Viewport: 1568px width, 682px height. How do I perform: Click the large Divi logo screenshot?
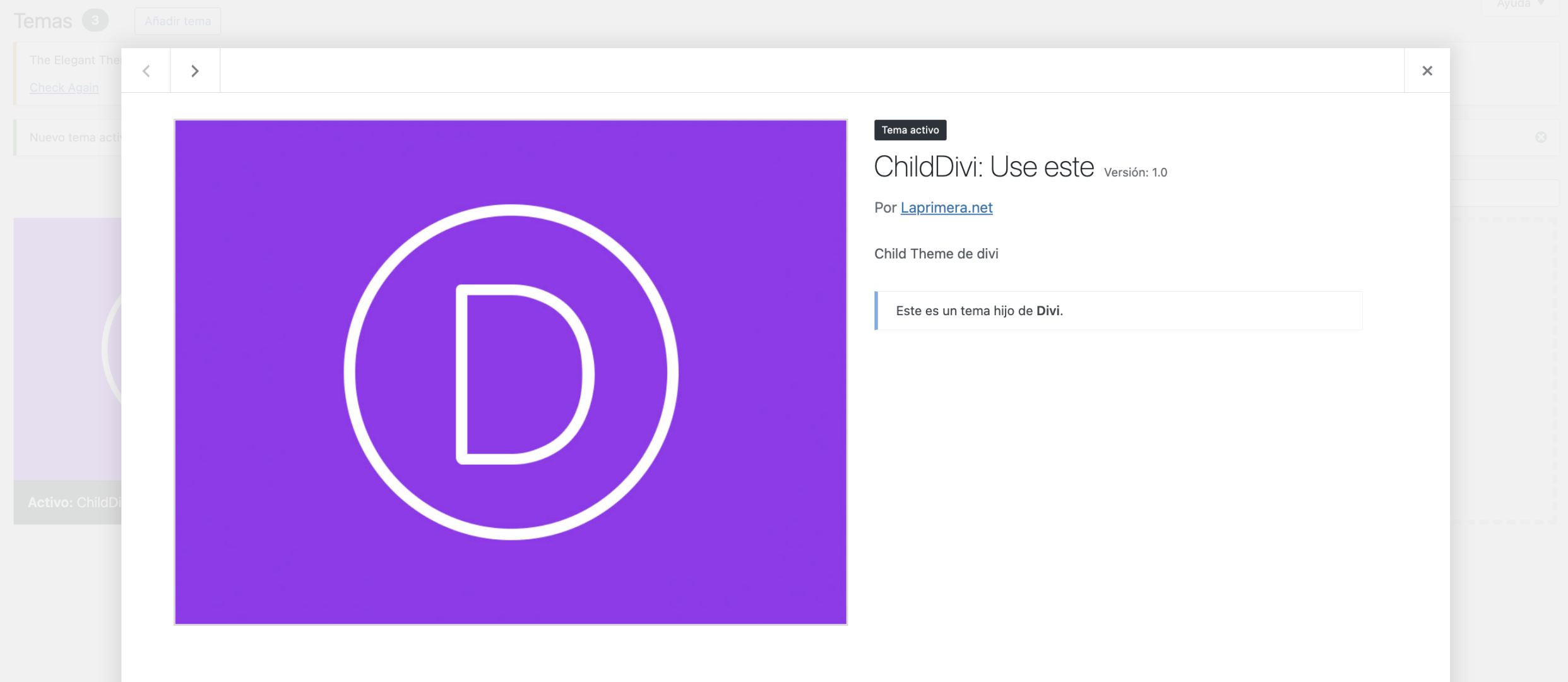pos(510,372)
